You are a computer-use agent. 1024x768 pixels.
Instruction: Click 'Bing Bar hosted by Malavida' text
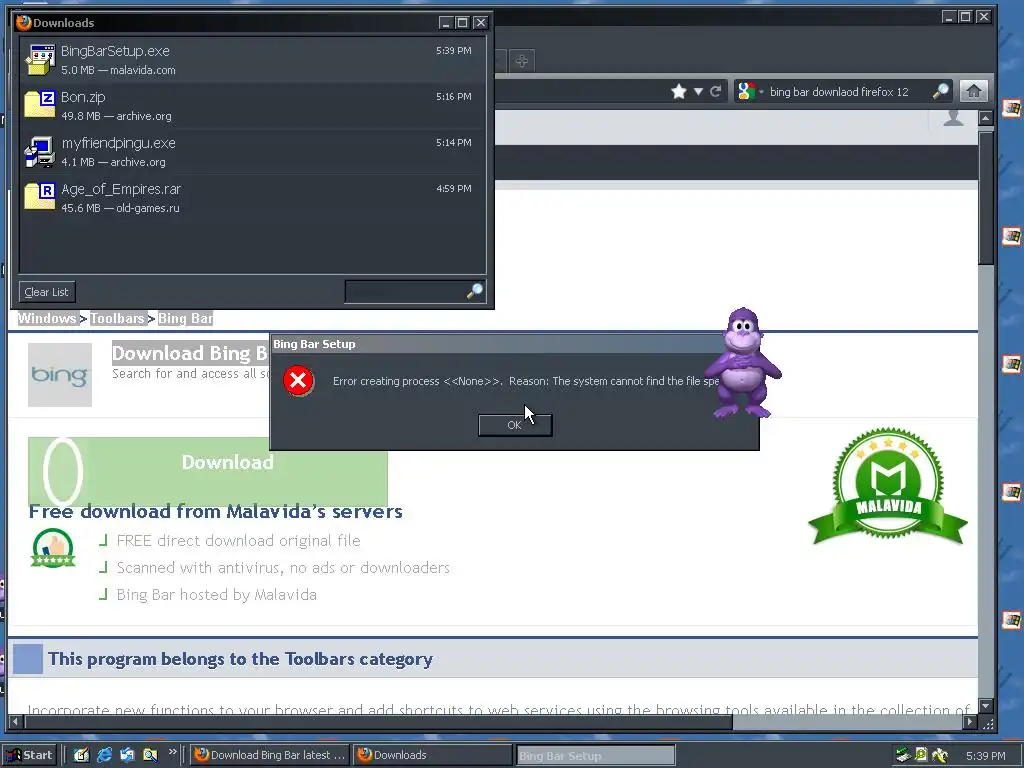click(x=216, y=595)
